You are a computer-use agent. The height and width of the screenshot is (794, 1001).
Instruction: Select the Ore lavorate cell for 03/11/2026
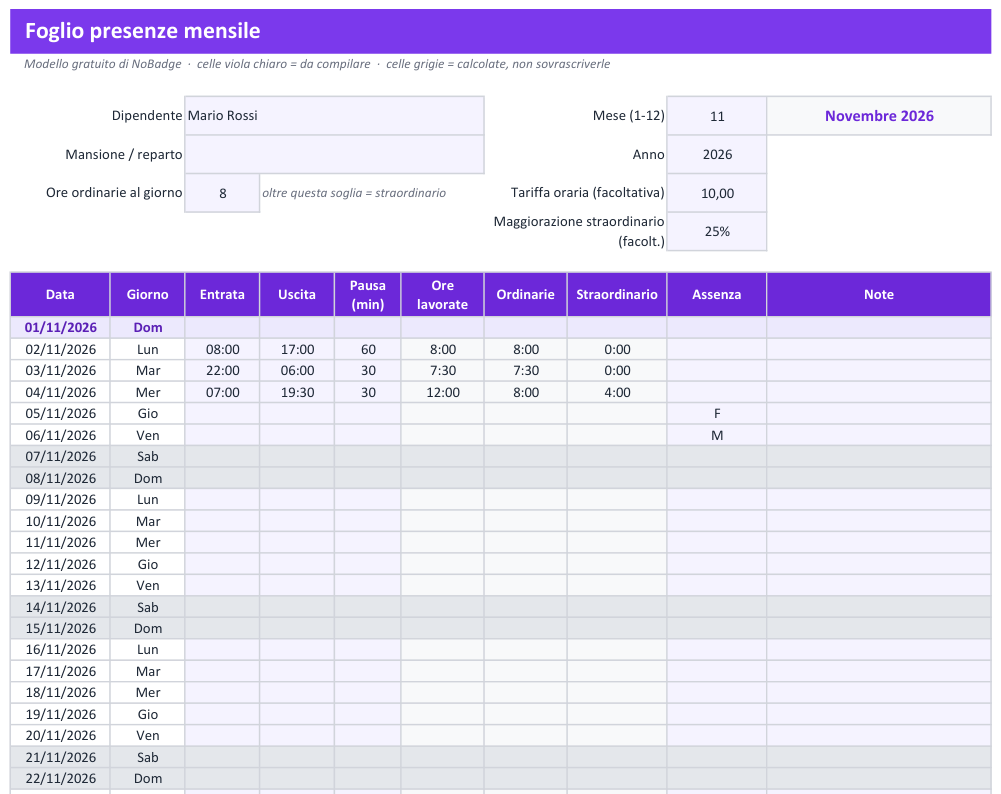[442, 370]
